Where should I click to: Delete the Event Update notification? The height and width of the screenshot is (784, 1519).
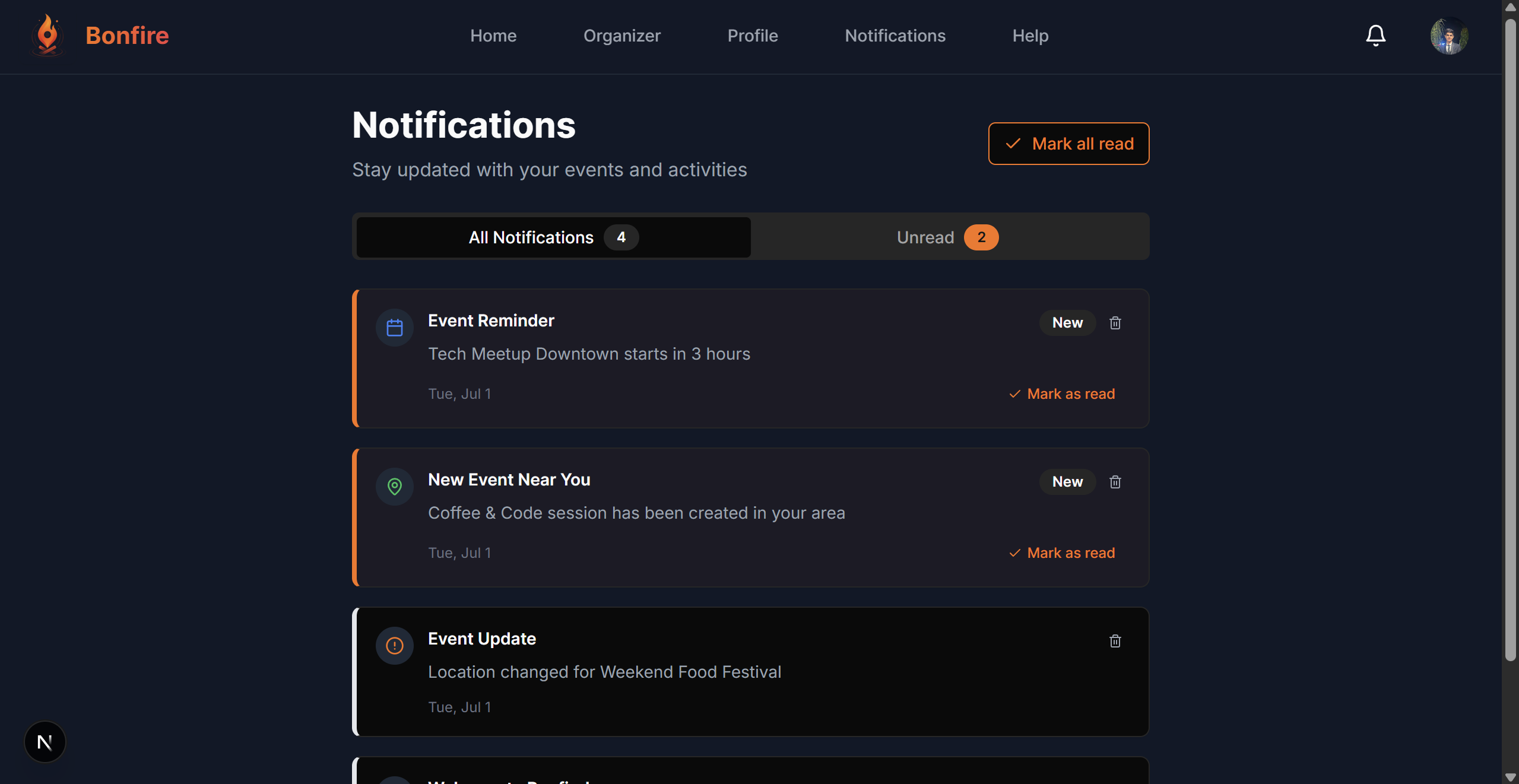pos(1115,641)
